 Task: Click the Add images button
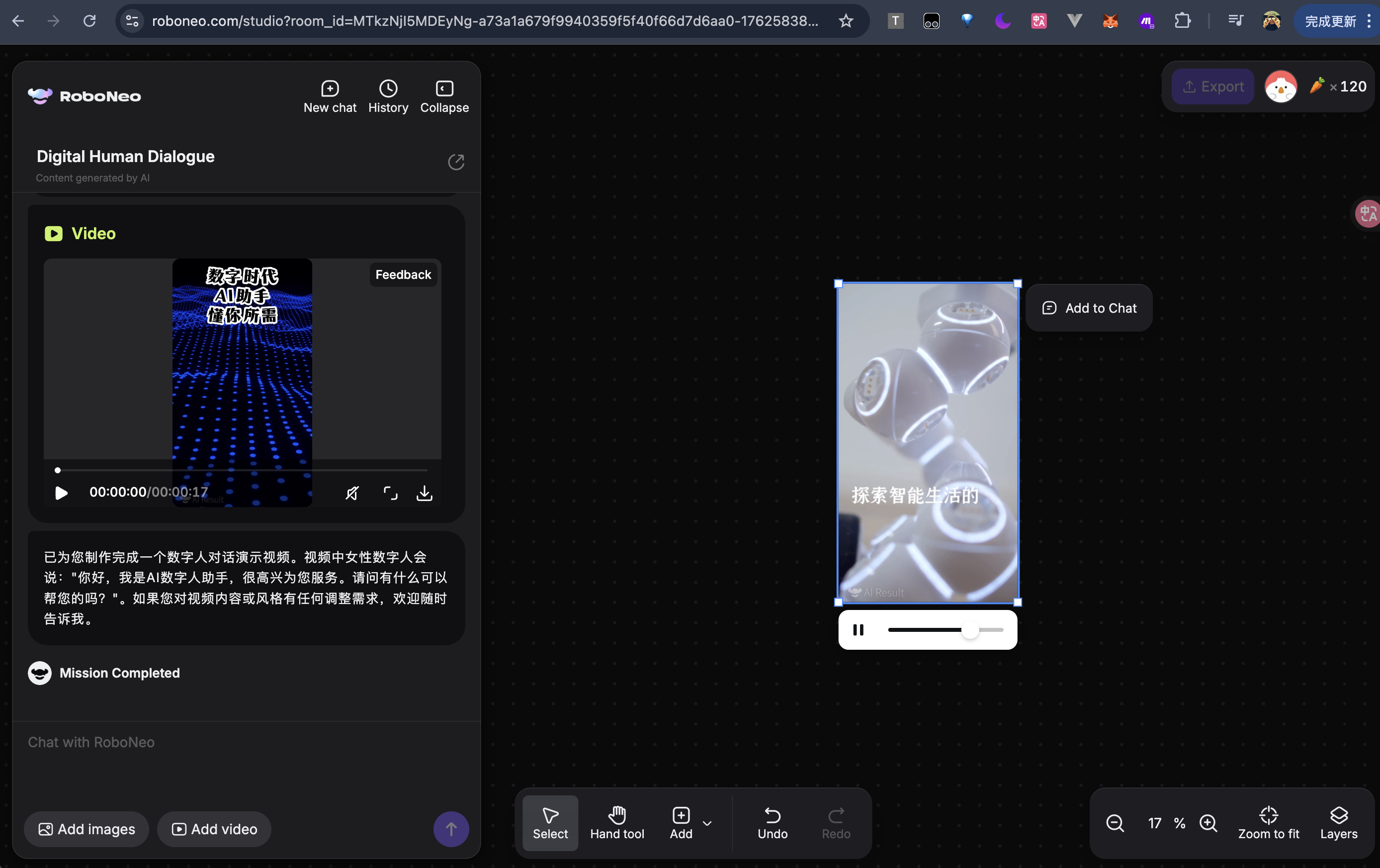86,829
